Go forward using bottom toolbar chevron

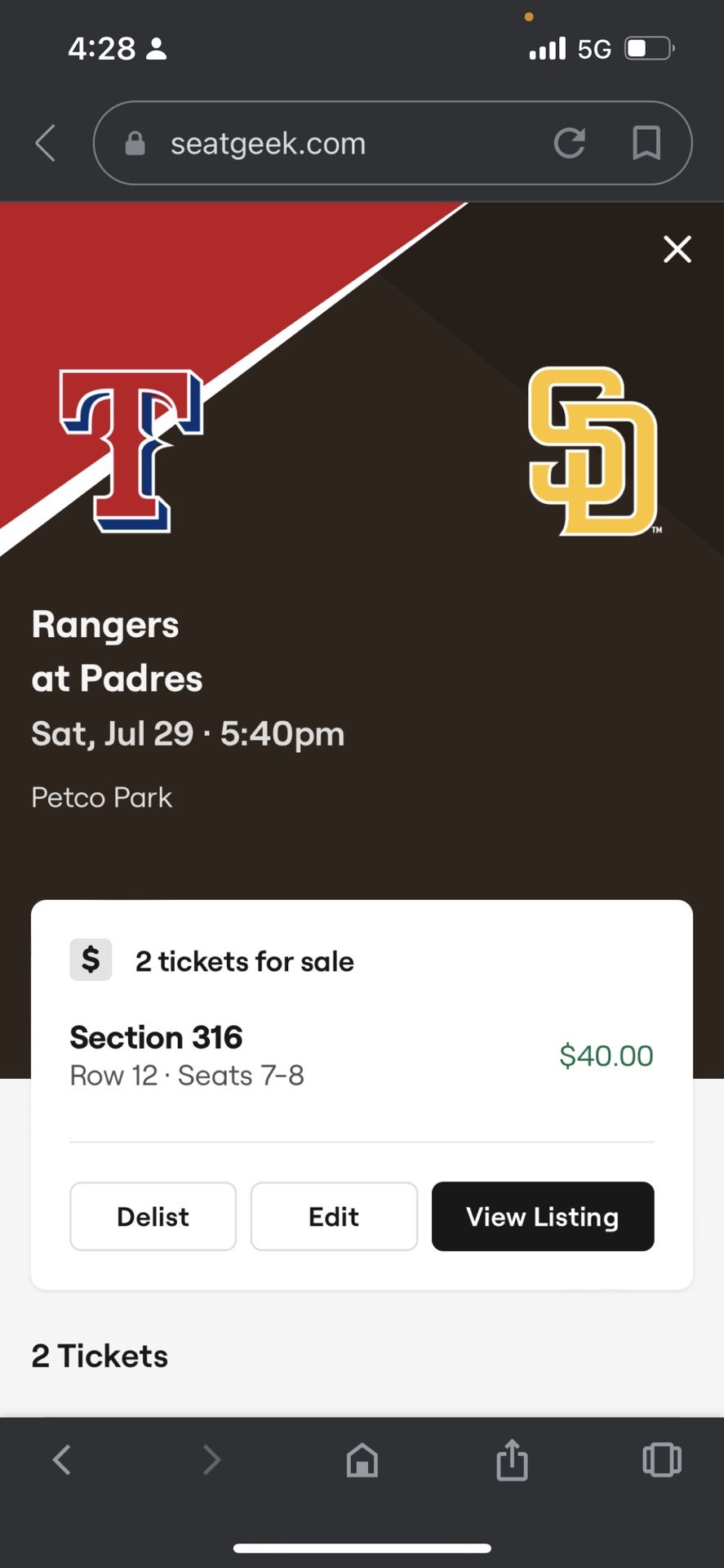coord(211,1459)
